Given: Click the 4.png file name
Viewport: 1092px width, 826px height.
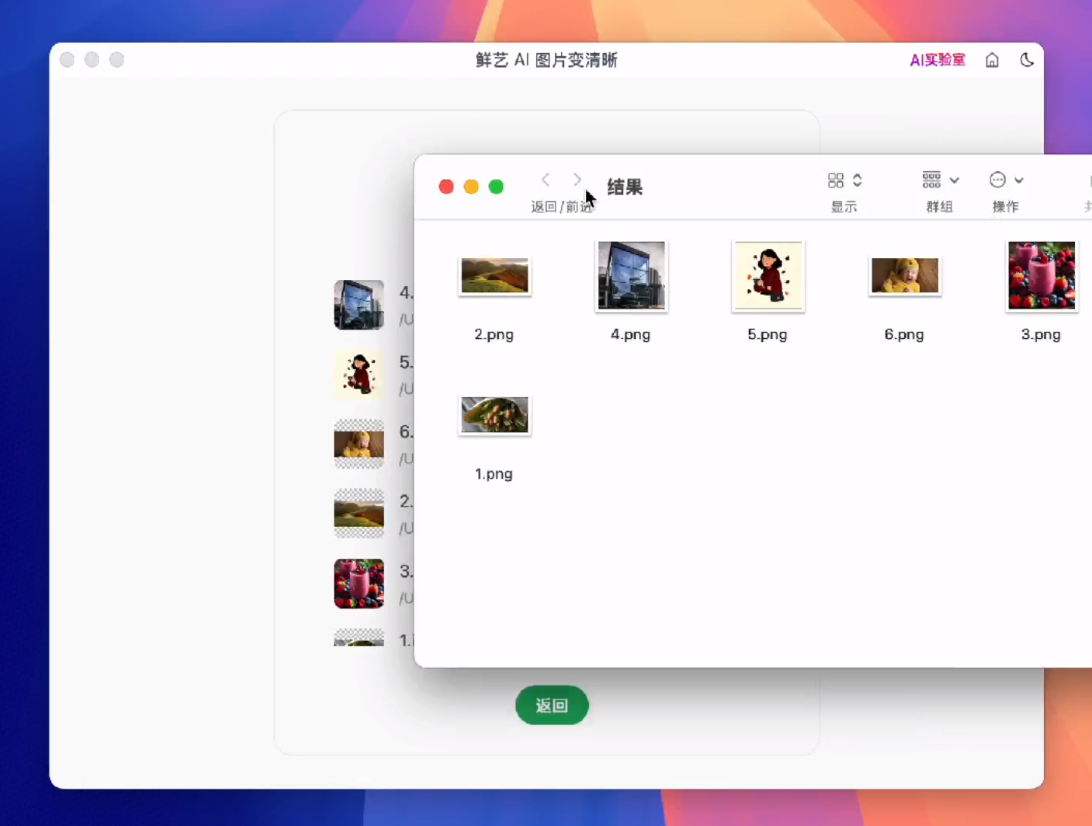Looking at the screenshot, I should coord(630,334).
